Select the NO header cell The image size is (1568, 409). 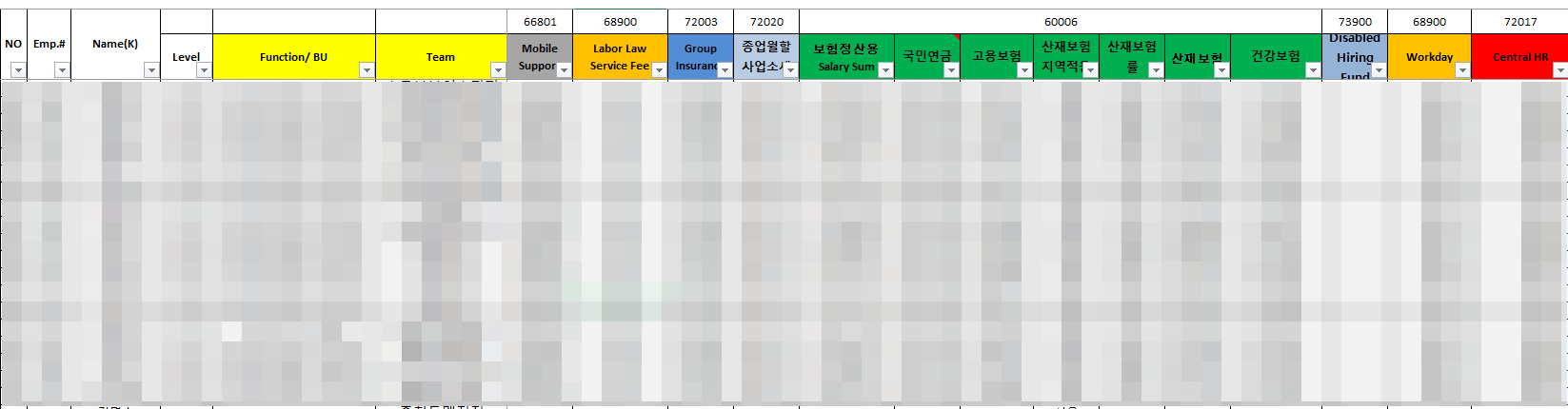click(13, 45)
